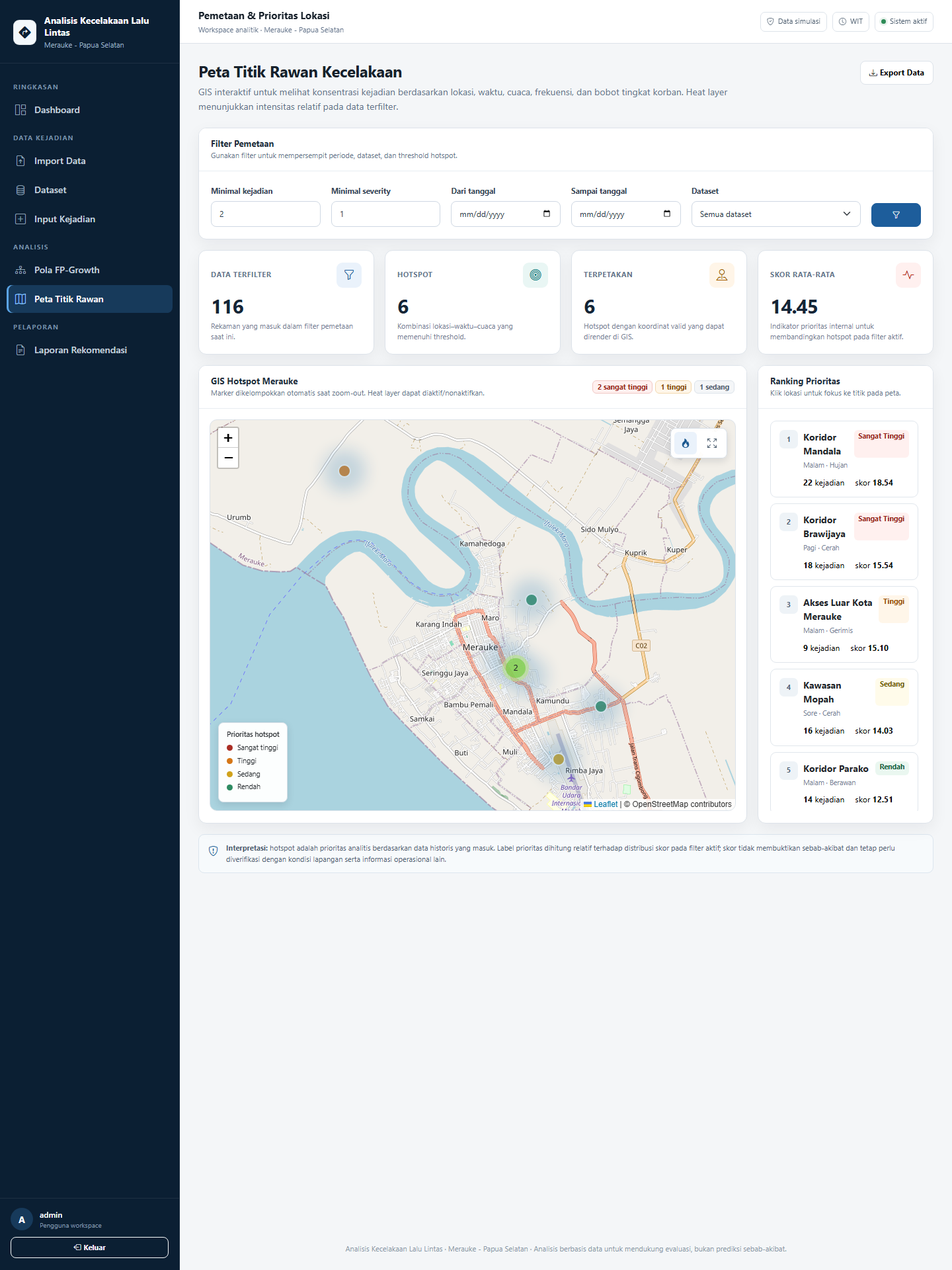Open the Semua dataset dropdown
The image size is (952, 1270).
(776, 214)
